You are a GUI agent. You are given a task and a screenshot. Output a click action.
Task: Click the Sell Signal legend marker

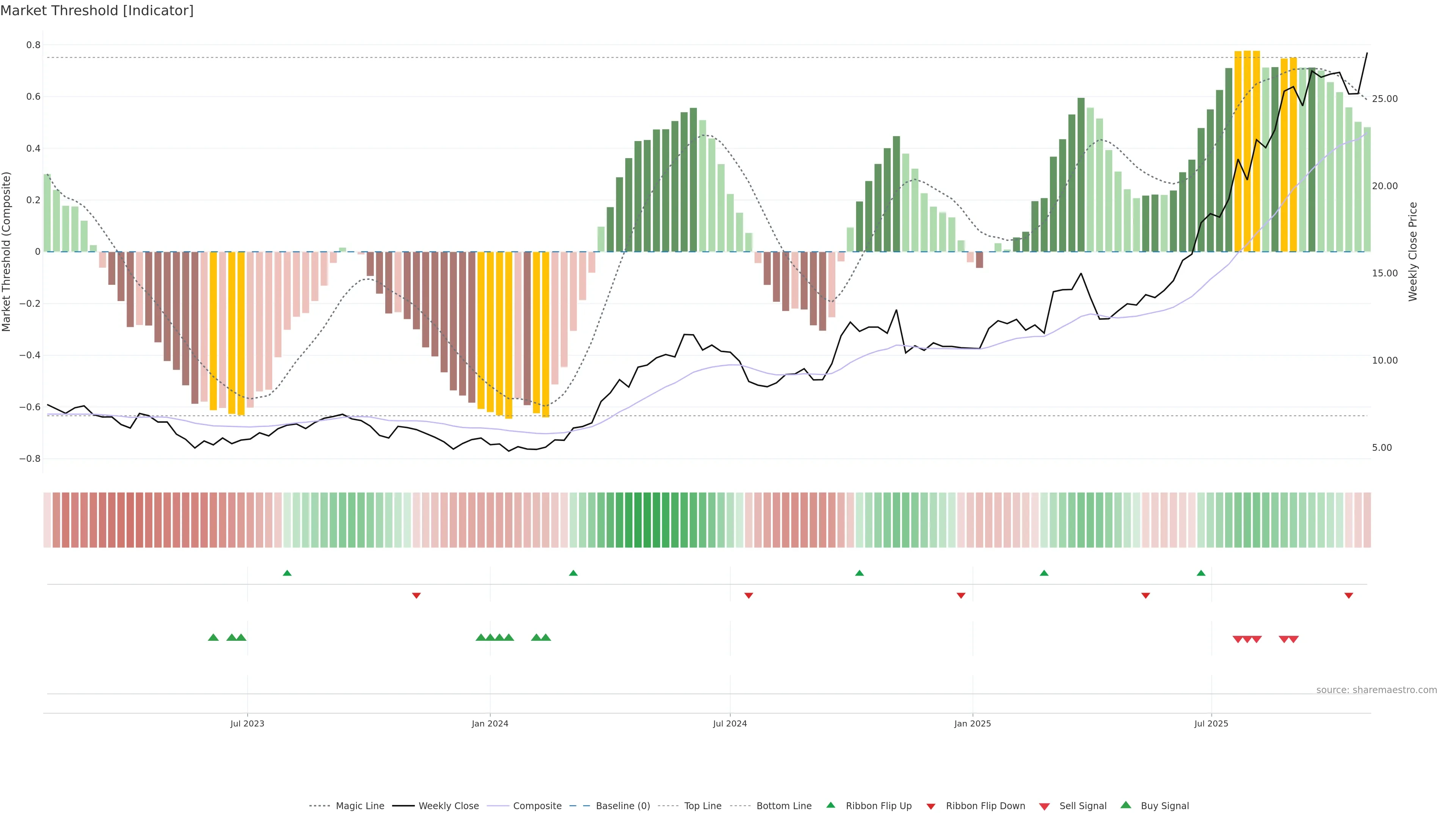tap(1045, 806)
